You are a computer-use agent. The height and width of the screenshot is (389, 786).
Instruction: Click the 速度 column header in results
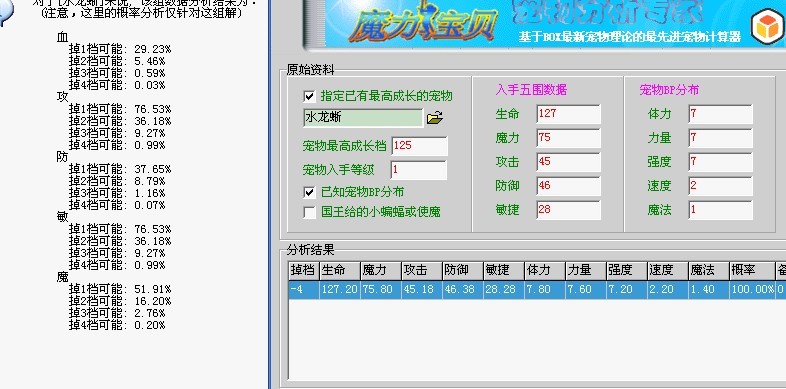669,271
